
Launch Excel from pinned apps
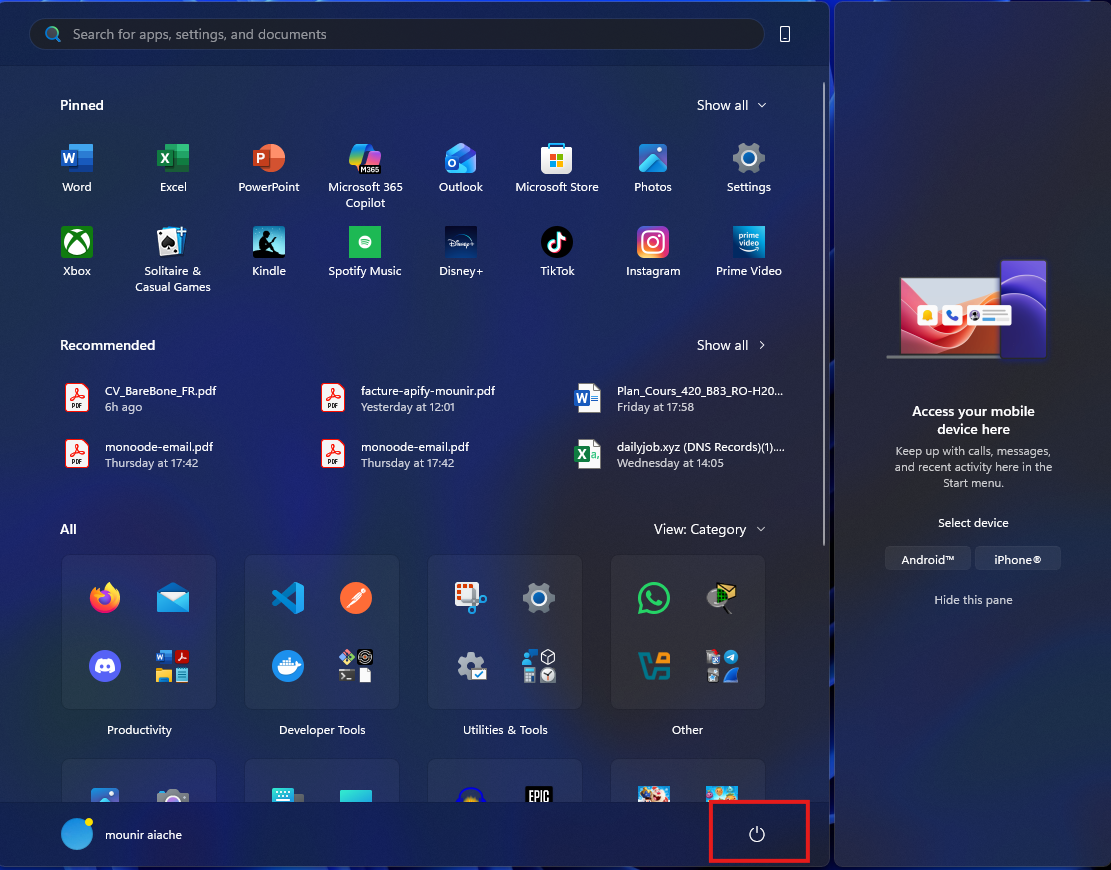tap(173, 169)
